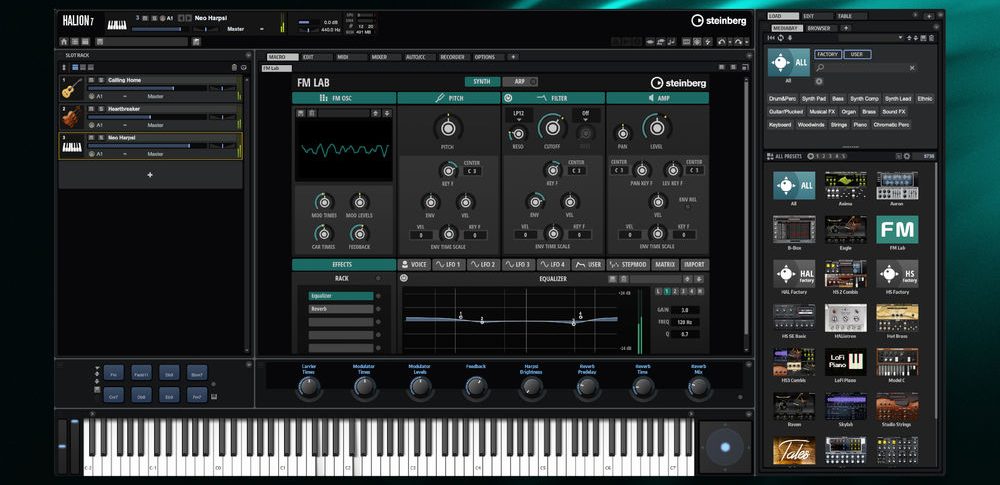Click the pitch wheel beside the keyboard
The image size is (1000, 485).
(62, 446)
